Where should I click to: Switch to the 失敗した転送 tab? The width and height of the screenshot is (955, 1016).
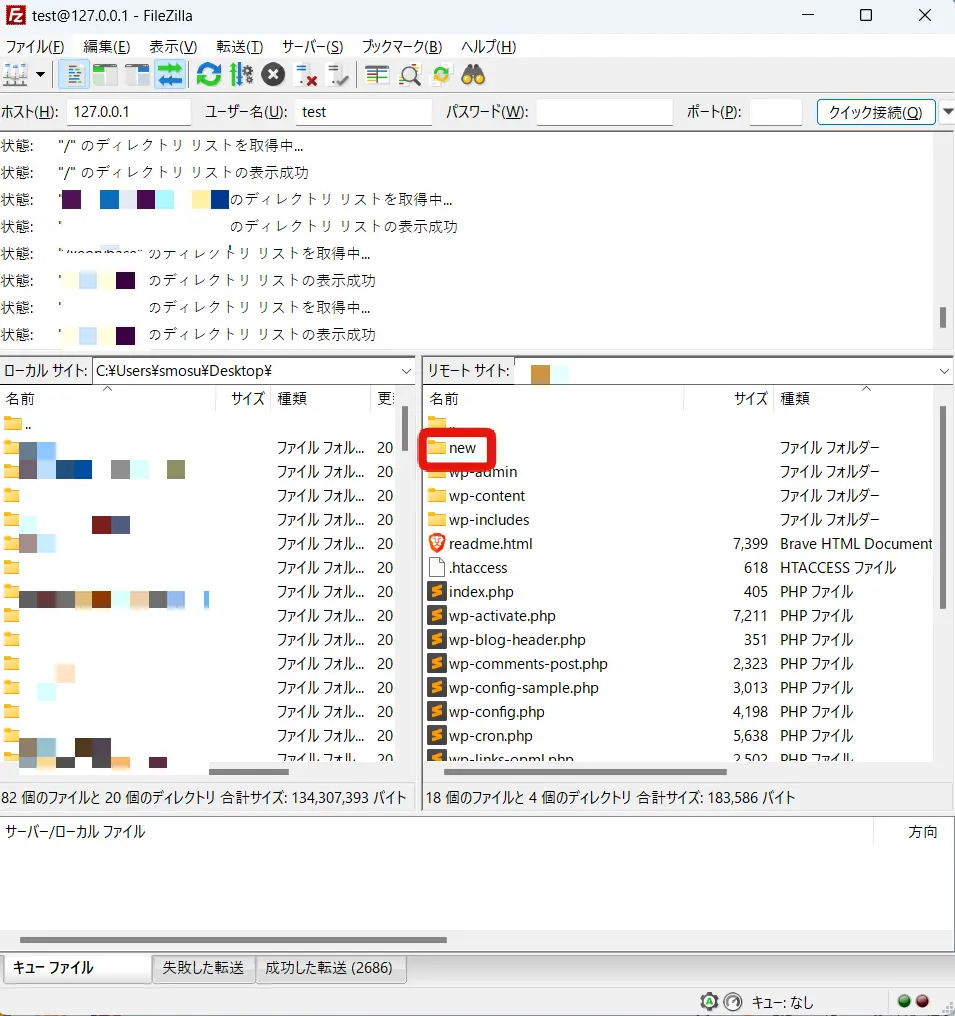point(204,969)
